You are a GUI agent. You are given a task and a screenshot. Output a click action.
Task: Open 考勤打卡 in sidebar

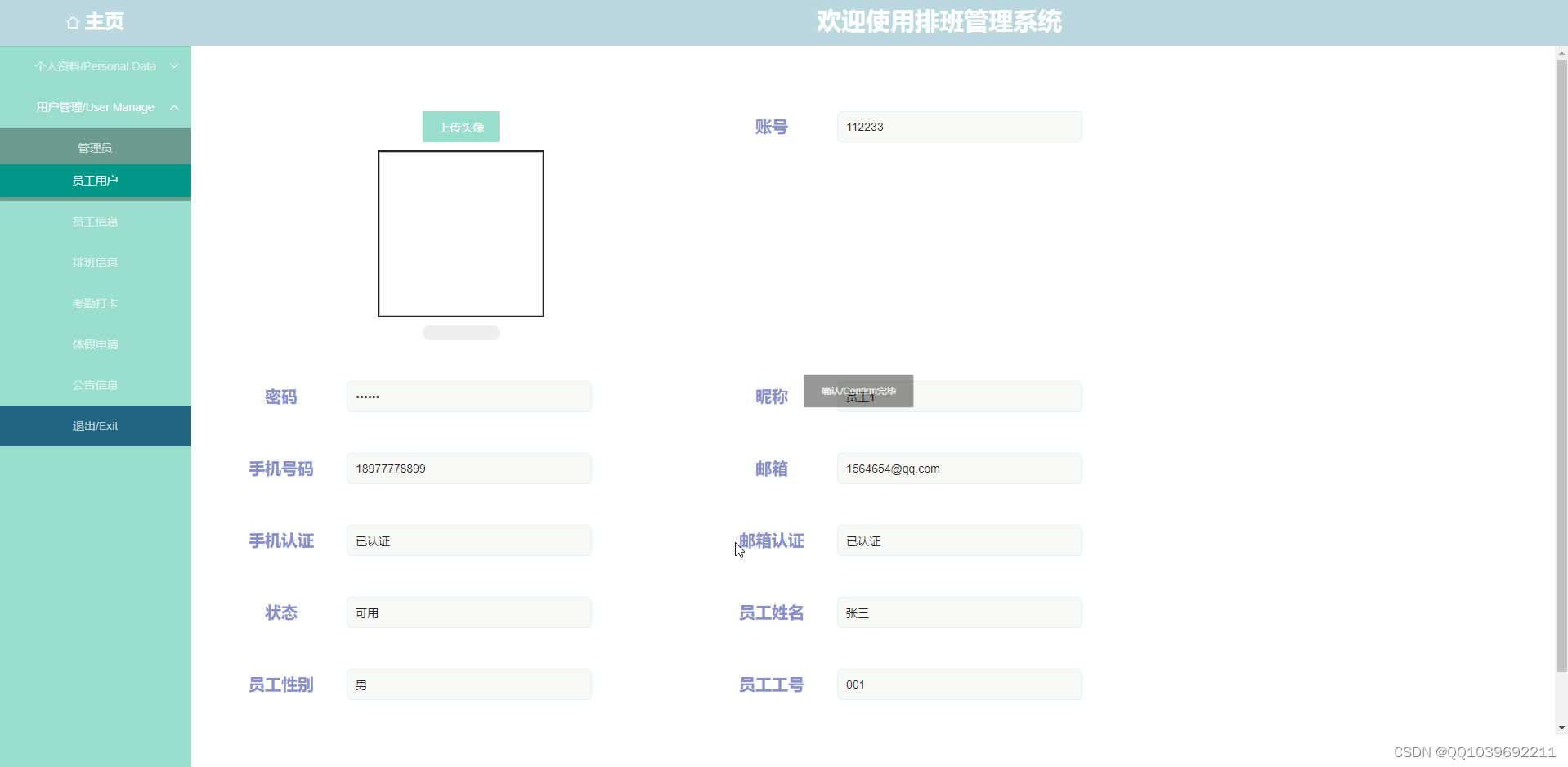(96, 303)
